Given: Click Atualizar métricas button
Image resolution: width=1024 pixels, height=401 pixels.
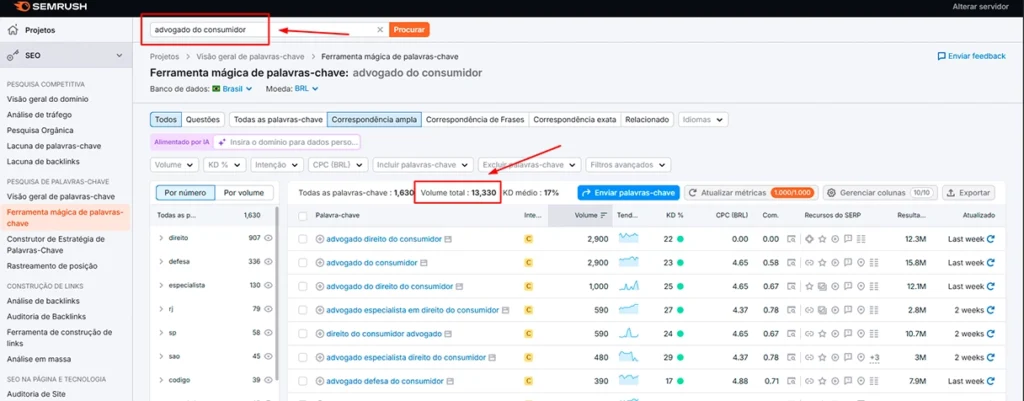Looking at the screenshot, I should pos(751,193).
